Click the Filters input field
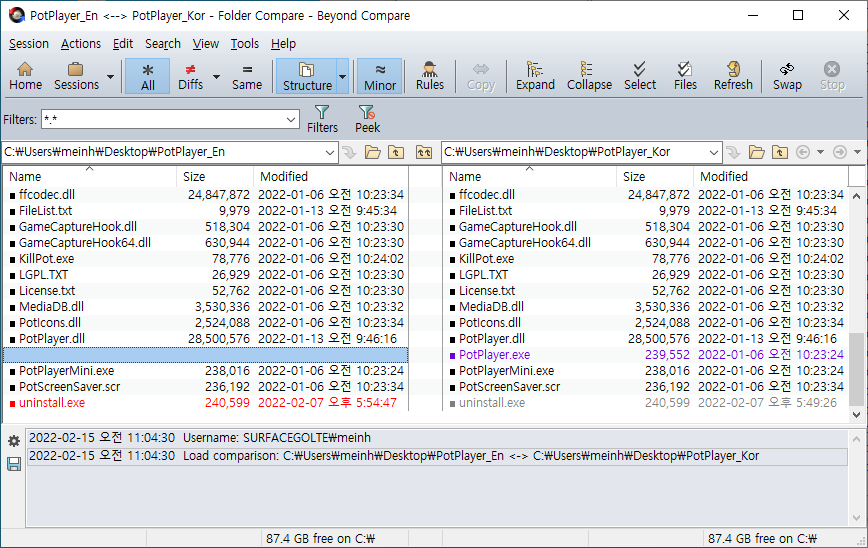Screen dimensions: 868x548 (x=163, y=120)
